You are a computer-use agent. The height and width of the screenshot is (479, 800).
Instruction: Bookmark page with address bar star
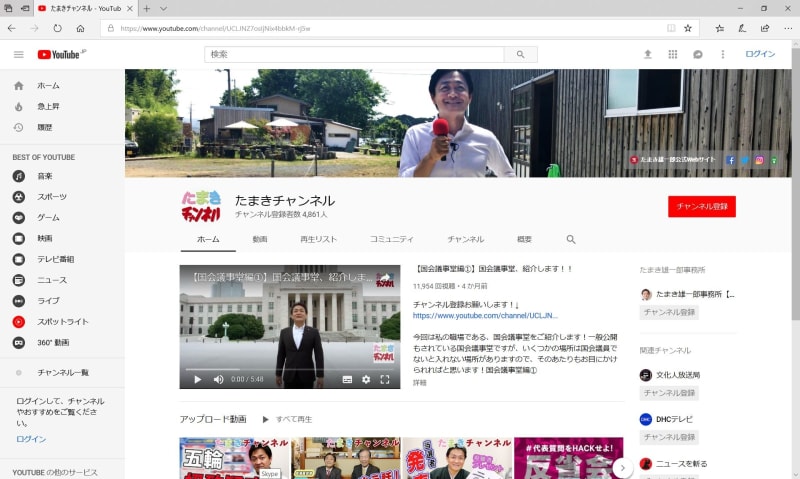688,29
